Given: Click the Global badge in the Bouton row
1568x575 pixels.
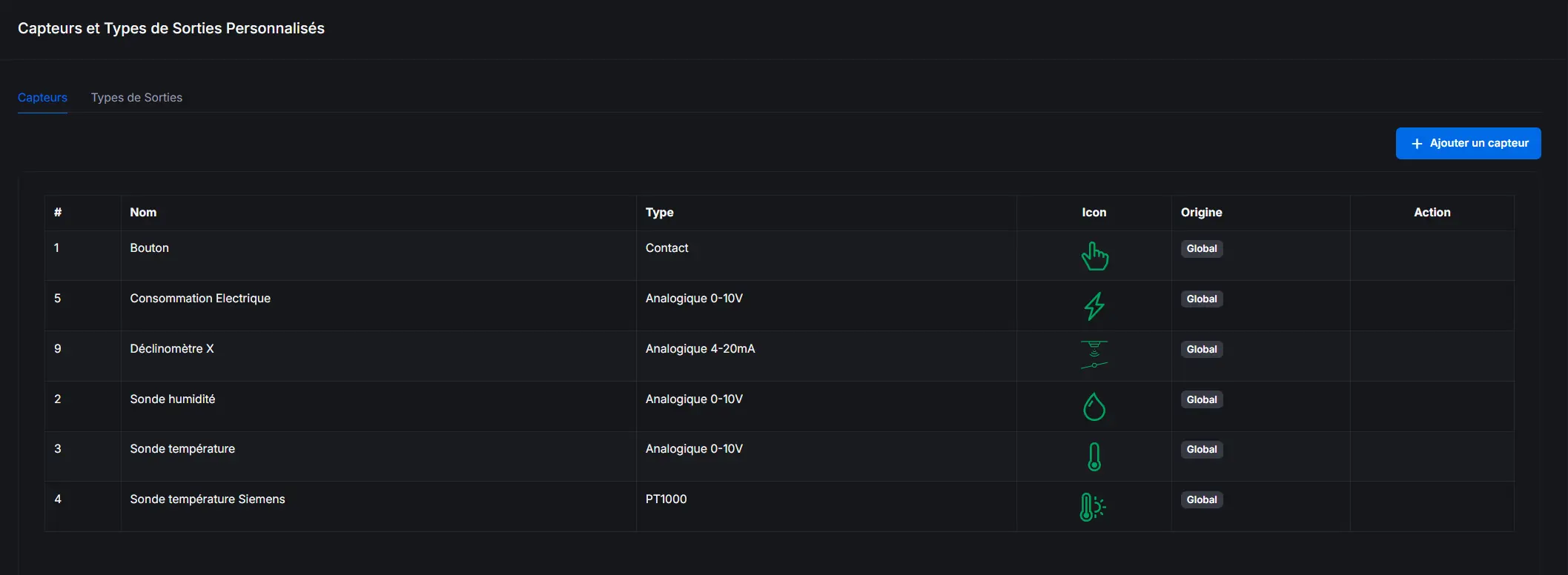Looking at the screenshot, I should point(1202,249).
